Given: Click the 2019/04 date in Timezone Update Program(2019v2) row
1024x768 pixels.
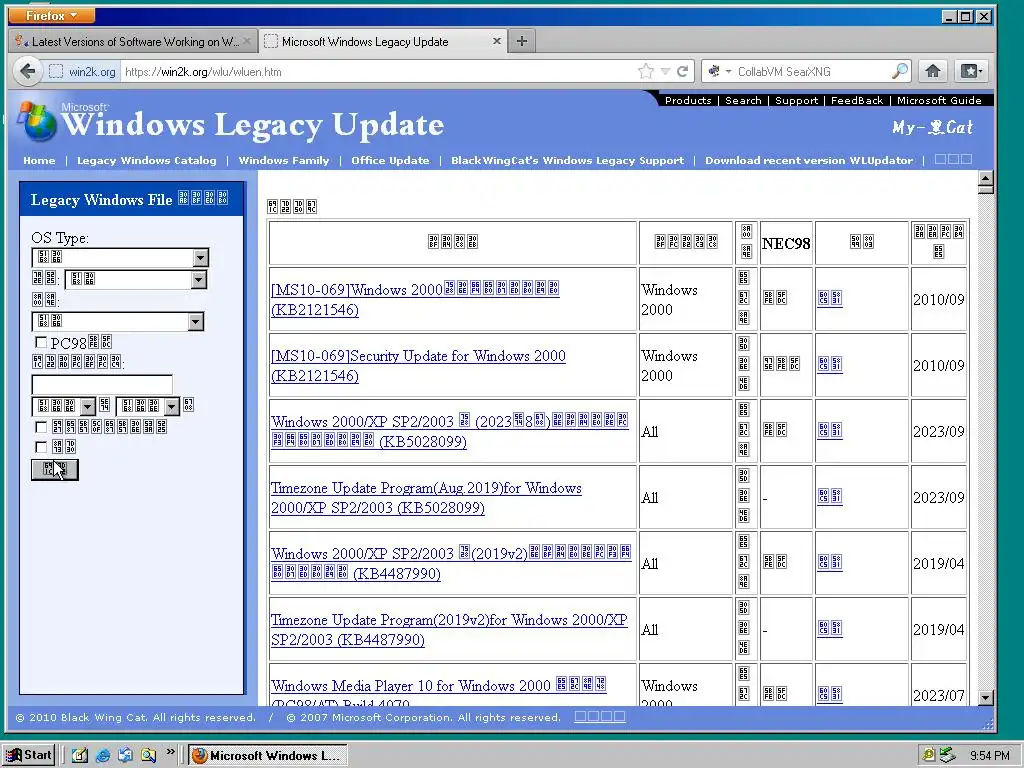Looking at the screenshot, I should click(938, 630).
